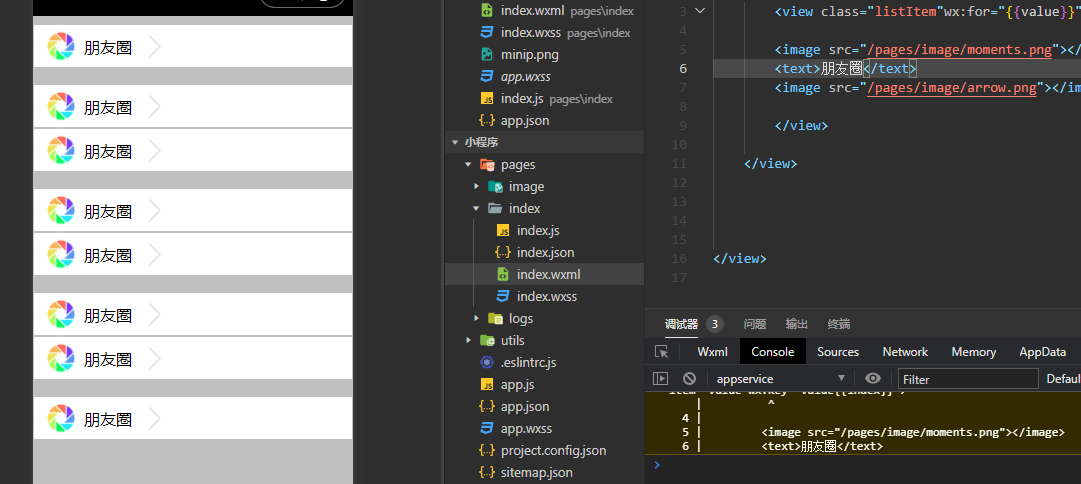Open minip.png in open editors
The width and height of the screenshot is (1081, 484).
click(545, 54)
